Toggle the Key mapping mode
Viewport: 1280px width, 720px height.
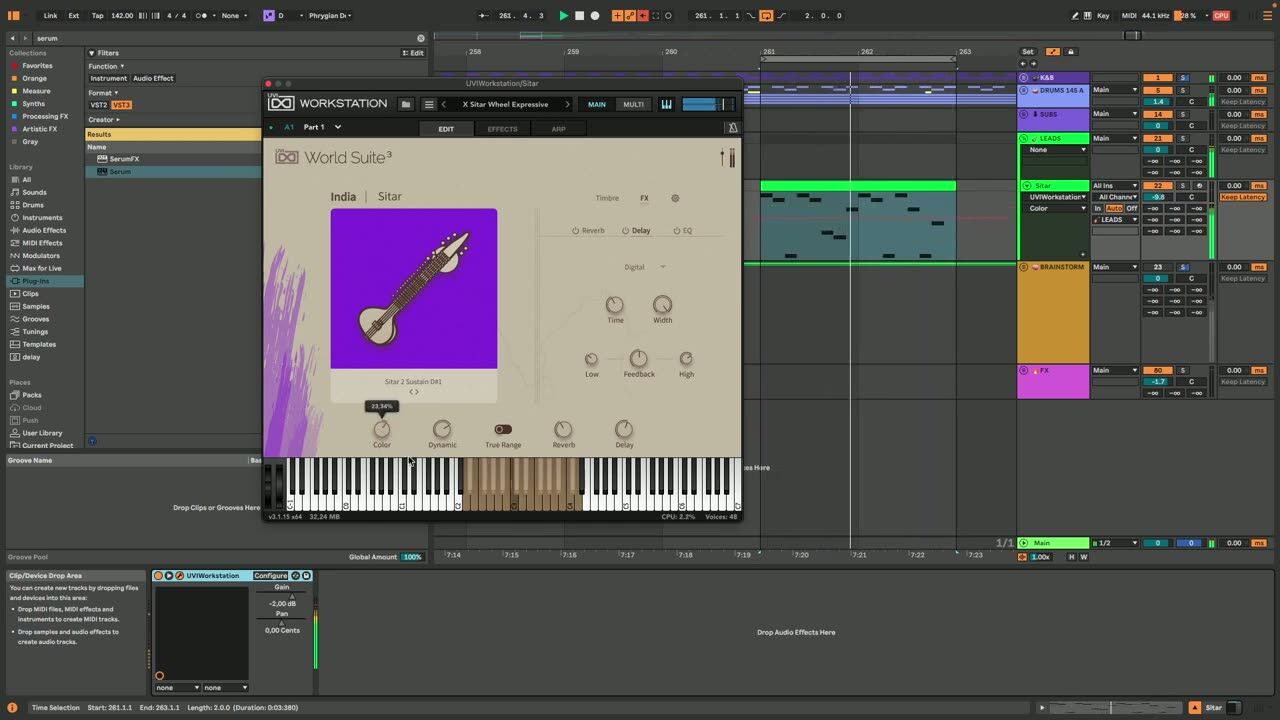point(1103,16)
